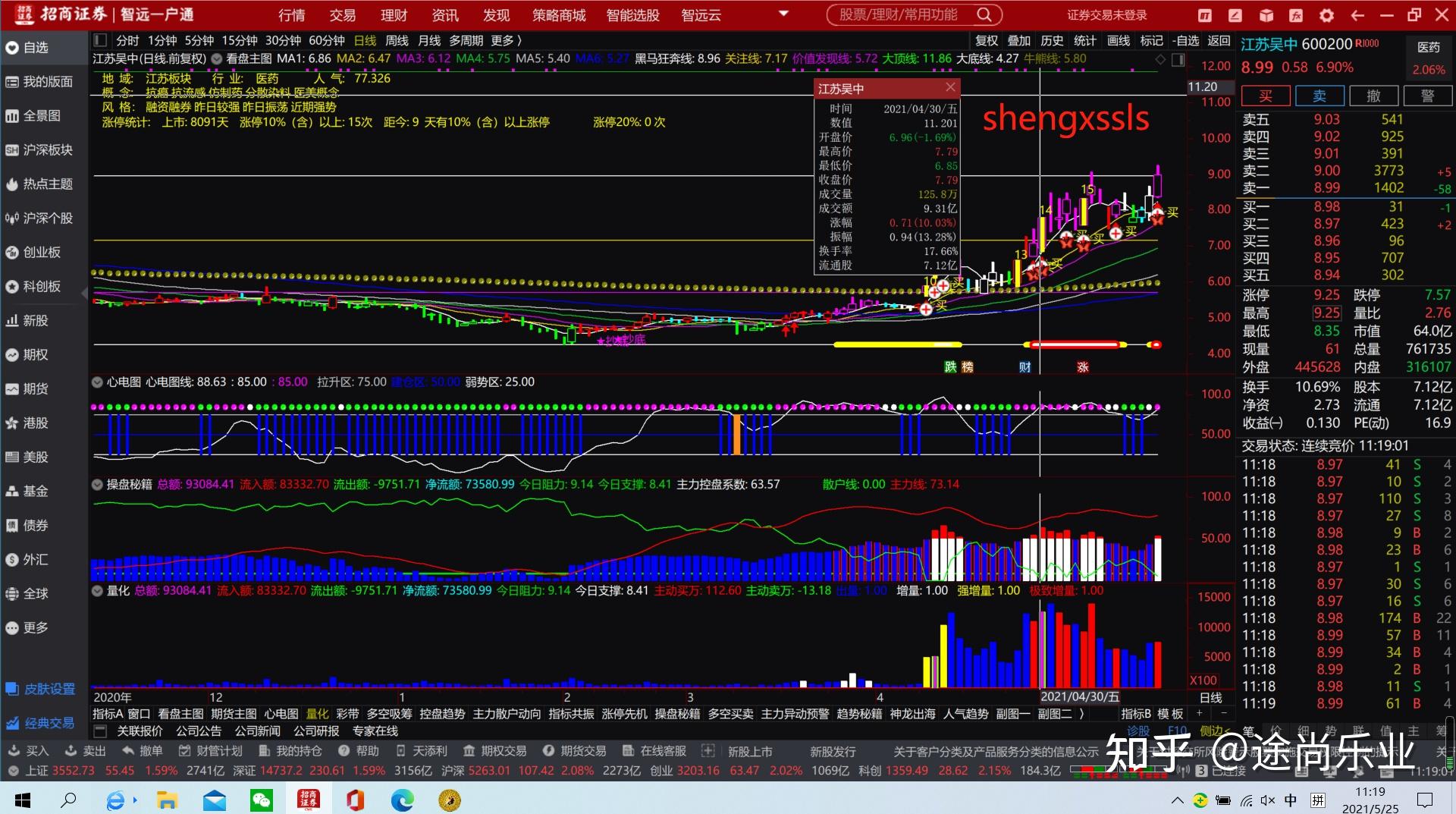Image resolution: width=1456 pixels, height=814 pixels.
Task: Open the 操盘秘籍 indicator dropdown arrow
Action: tap(97, 484)
